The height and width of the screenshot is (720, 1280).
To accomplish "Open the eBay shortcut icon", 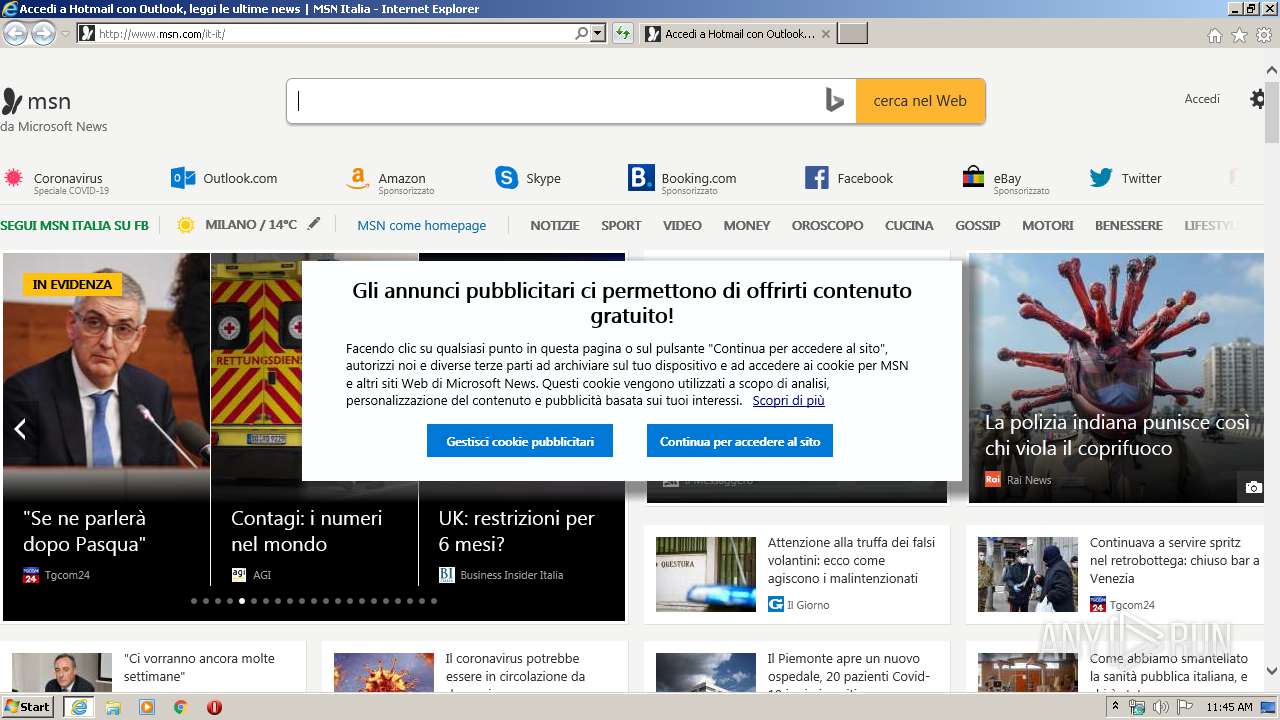I will 973,178.
